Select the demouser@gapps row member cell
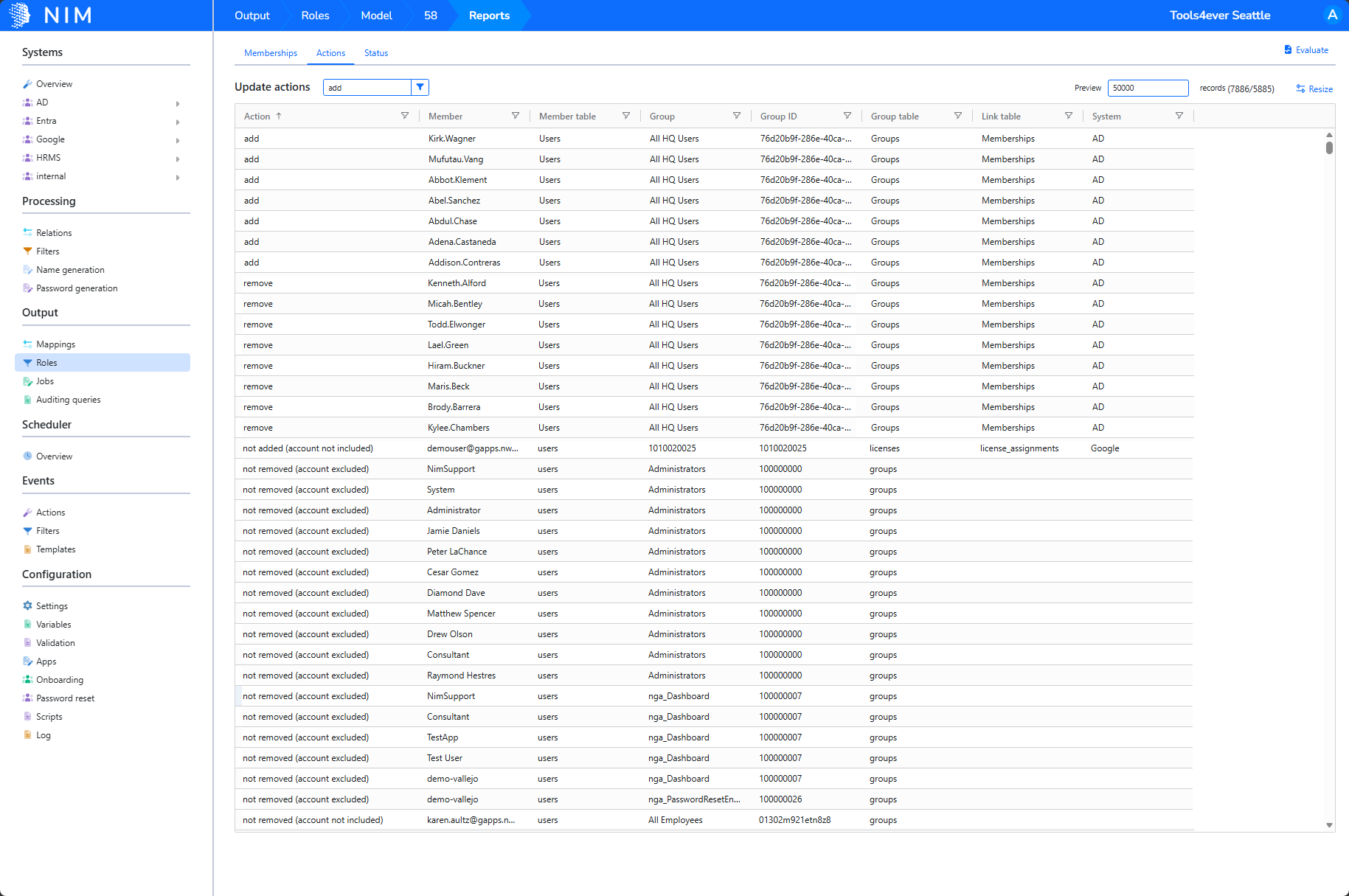Viewport: 1349px width, 896px height. point(473,448)
